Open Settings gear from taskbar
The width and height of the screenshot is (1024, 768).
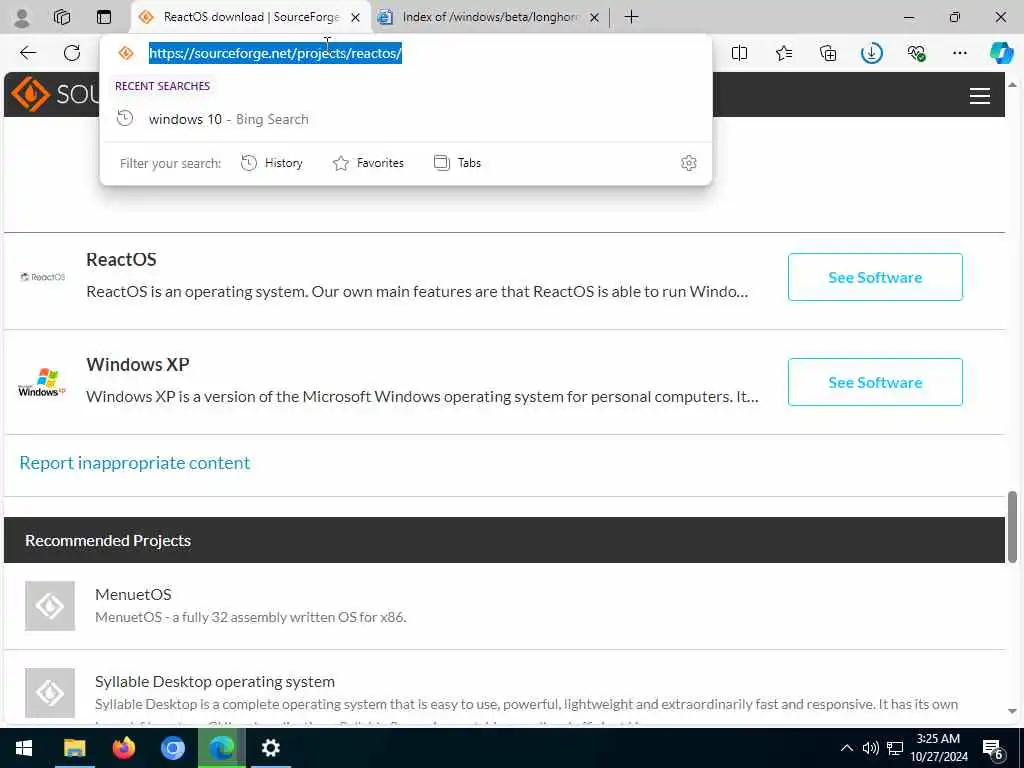click(270, 748)
